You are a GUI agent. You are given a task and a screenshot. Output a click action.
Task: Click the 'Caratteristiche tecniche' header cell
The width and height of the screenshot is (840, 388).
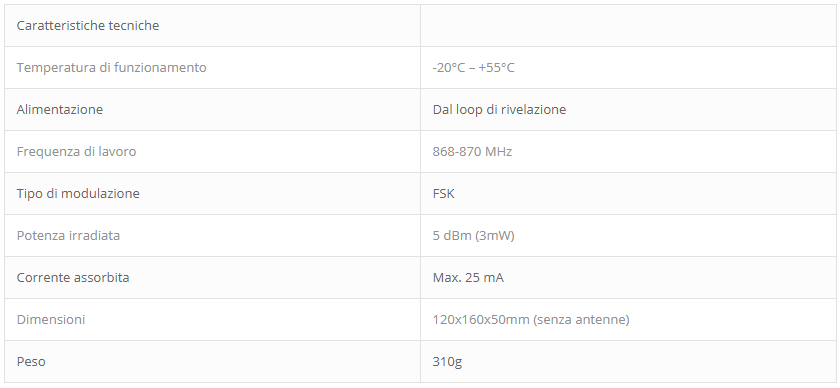(212, 25)
